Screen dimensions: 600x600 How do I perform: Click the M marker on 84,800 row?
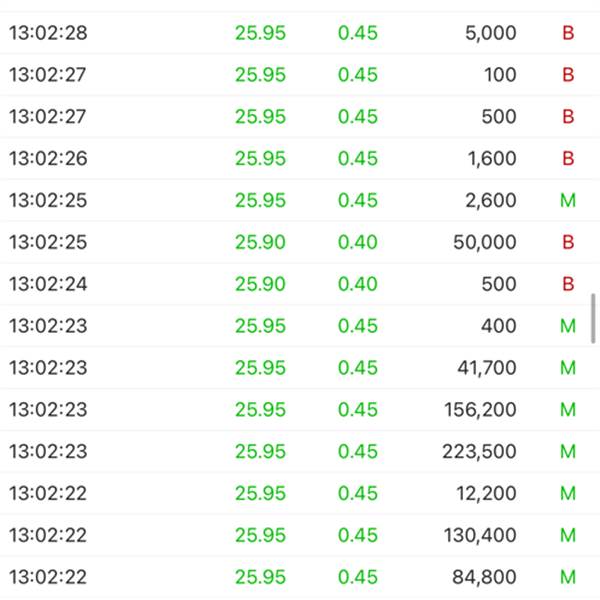tap(568, 577)
